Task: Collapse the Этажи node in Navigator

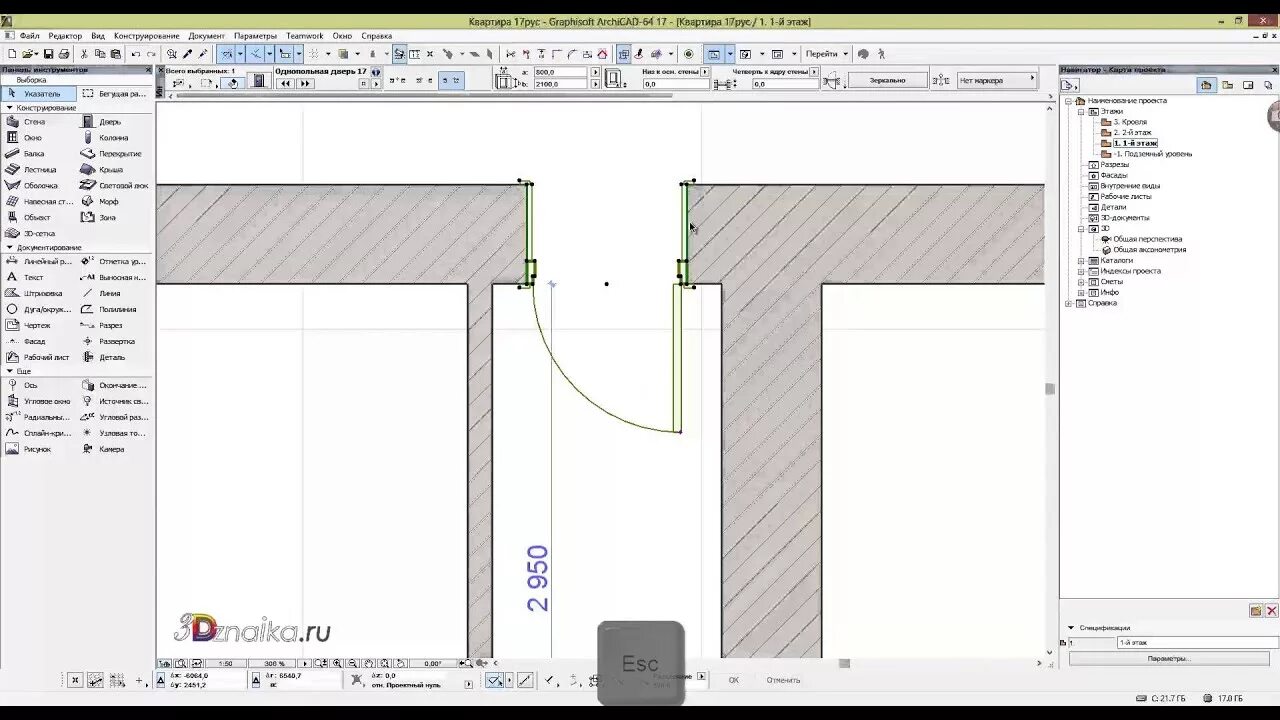Action: click(1081, 112)
